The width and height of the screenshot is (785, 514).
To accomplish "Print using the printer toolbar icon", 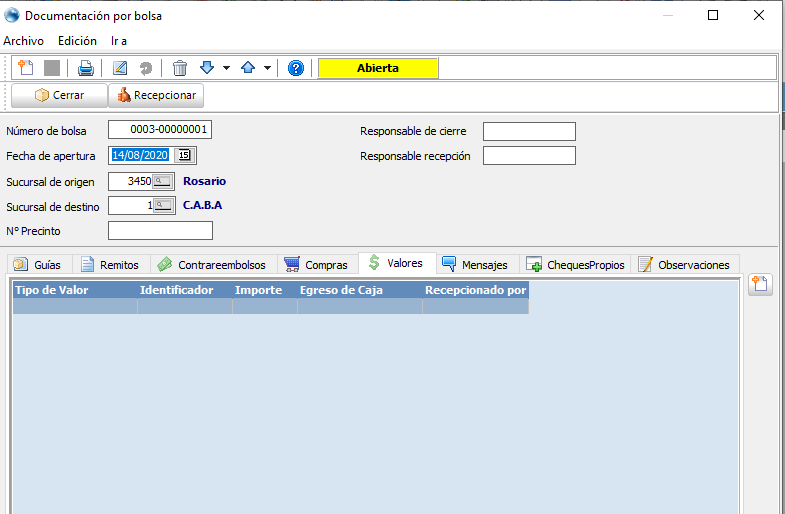I will coord(86,68).
